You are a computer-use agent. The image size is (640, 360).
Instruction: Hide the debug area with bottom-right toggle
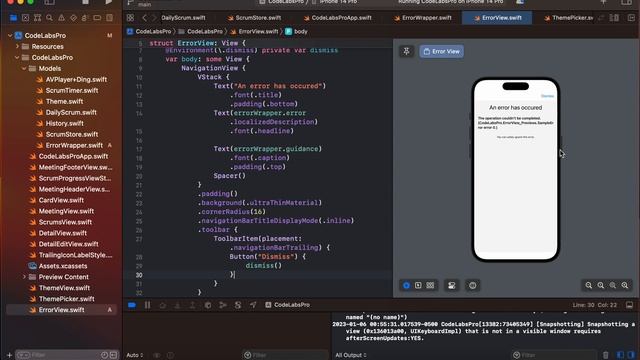tap(629, 305)
